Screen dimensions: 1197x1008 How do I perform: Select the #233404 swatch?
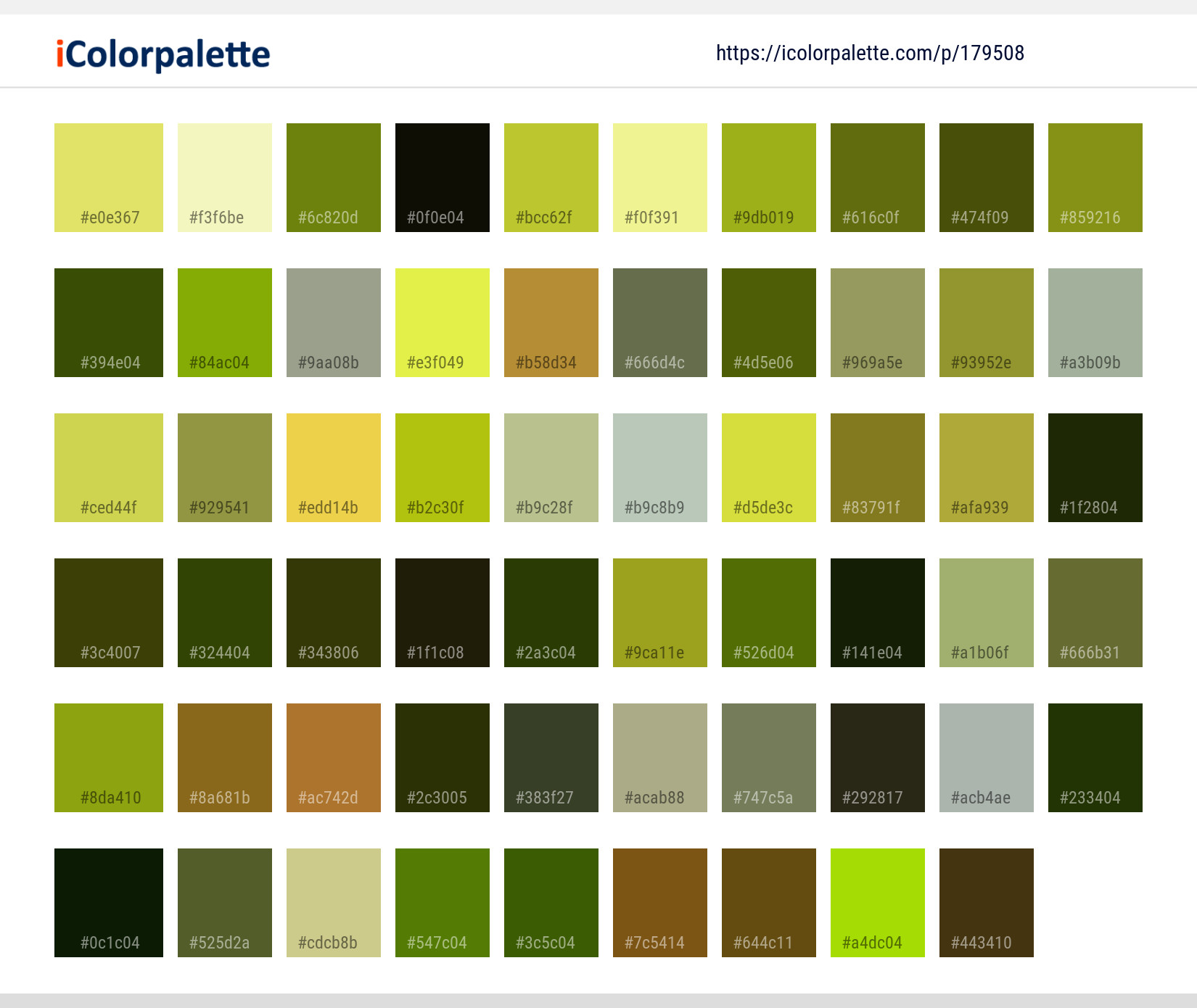[x=1095, y=758]
